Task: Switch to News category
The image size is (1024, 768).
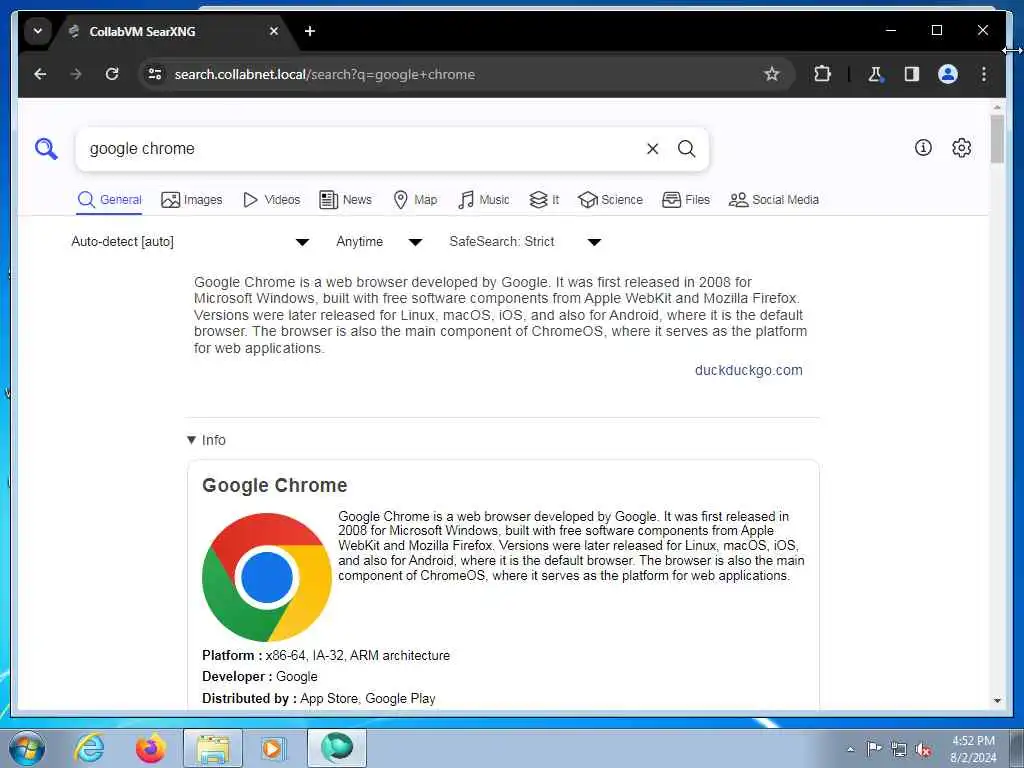Action: point(345,200)
